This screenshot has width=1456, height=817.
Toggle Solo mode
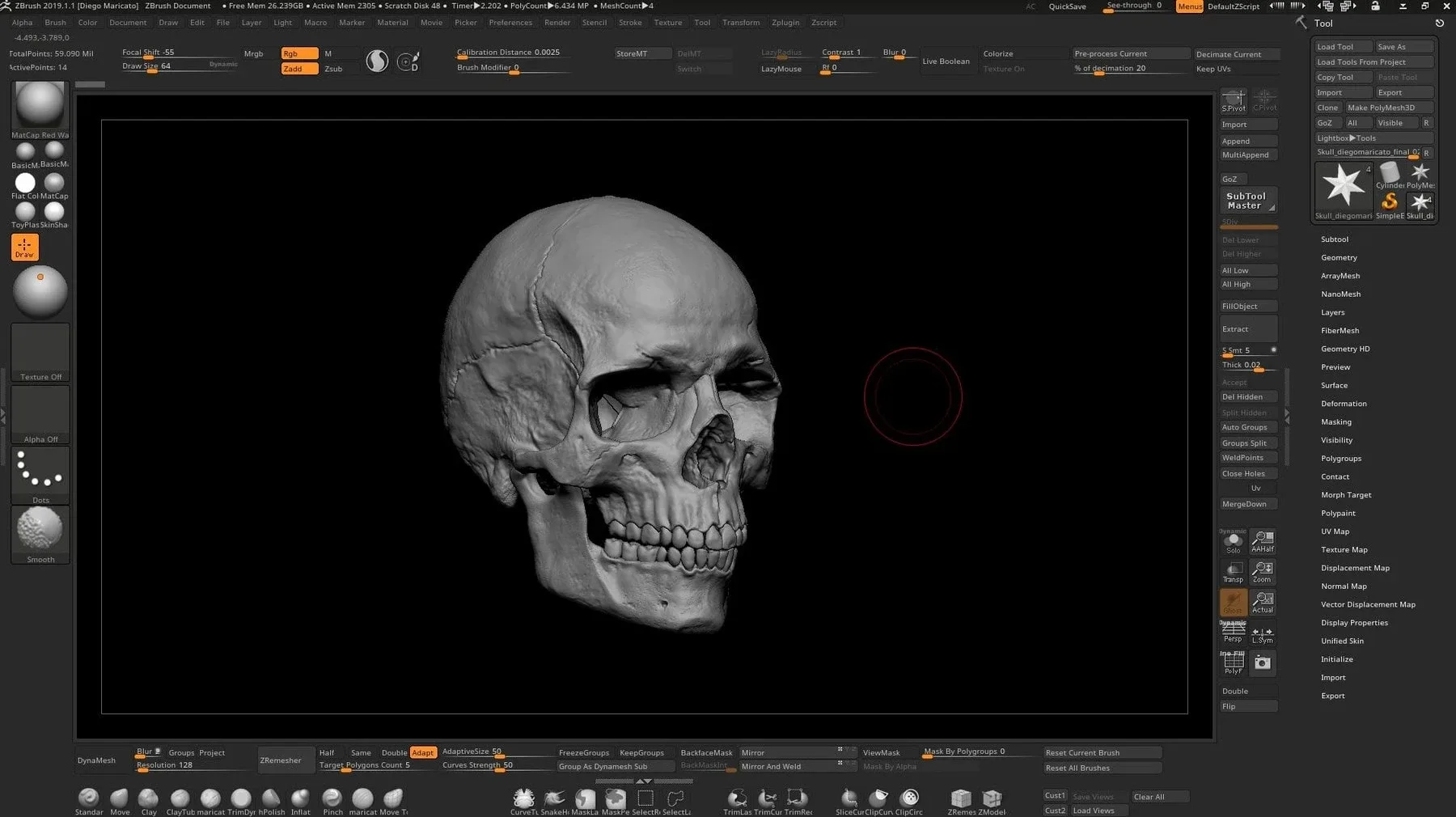point(1233,541)
